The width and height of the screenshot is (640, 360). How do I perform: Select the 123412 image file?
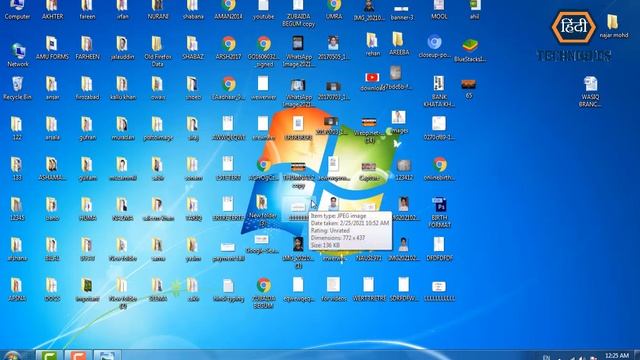(404, 169)
